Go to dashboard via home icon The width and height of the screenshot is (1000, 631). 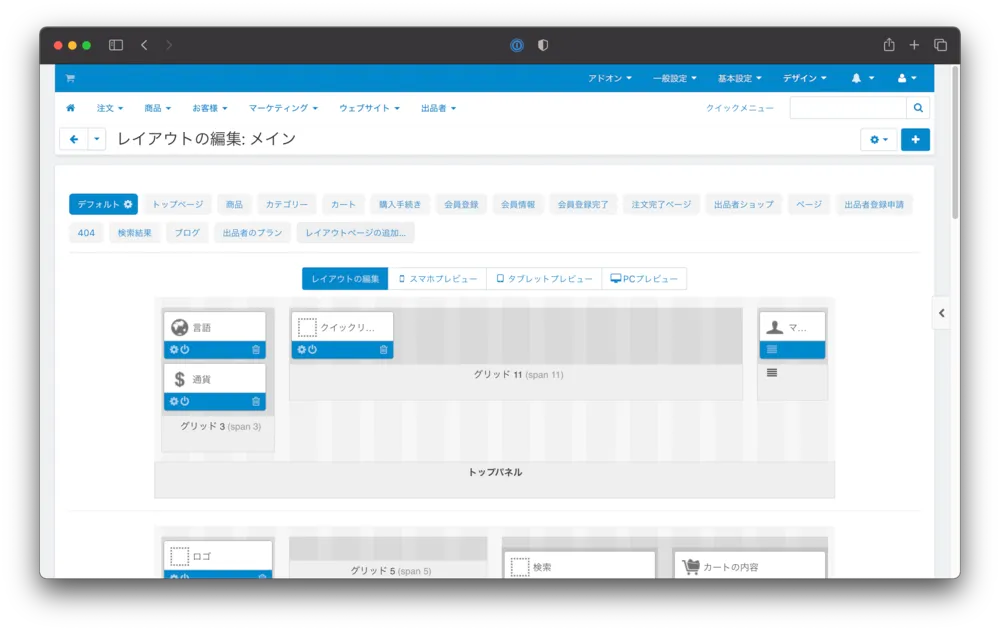pyautogui.click(x=70, y=108)
